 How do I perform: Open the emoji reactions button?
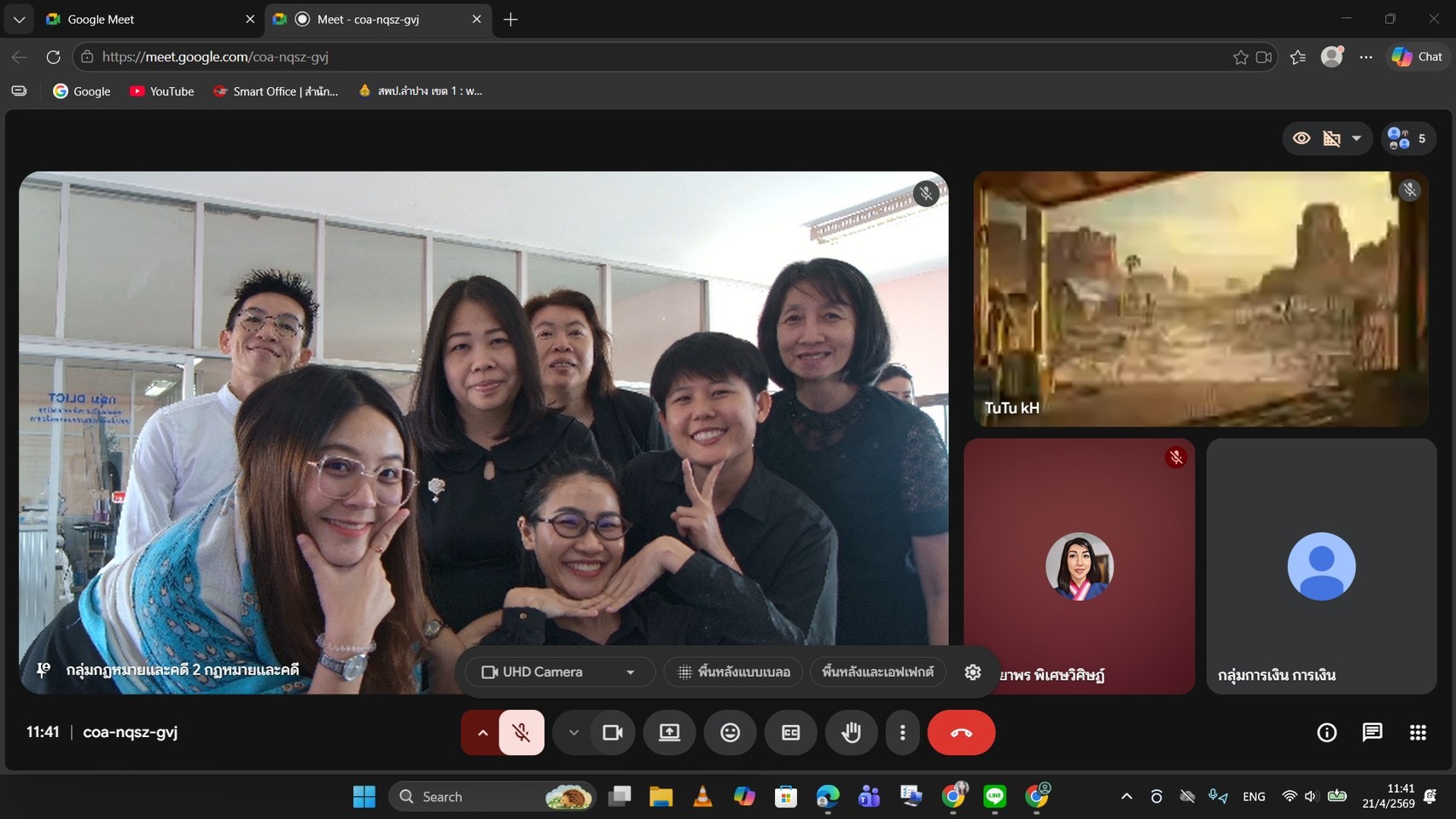pos(730,733)
